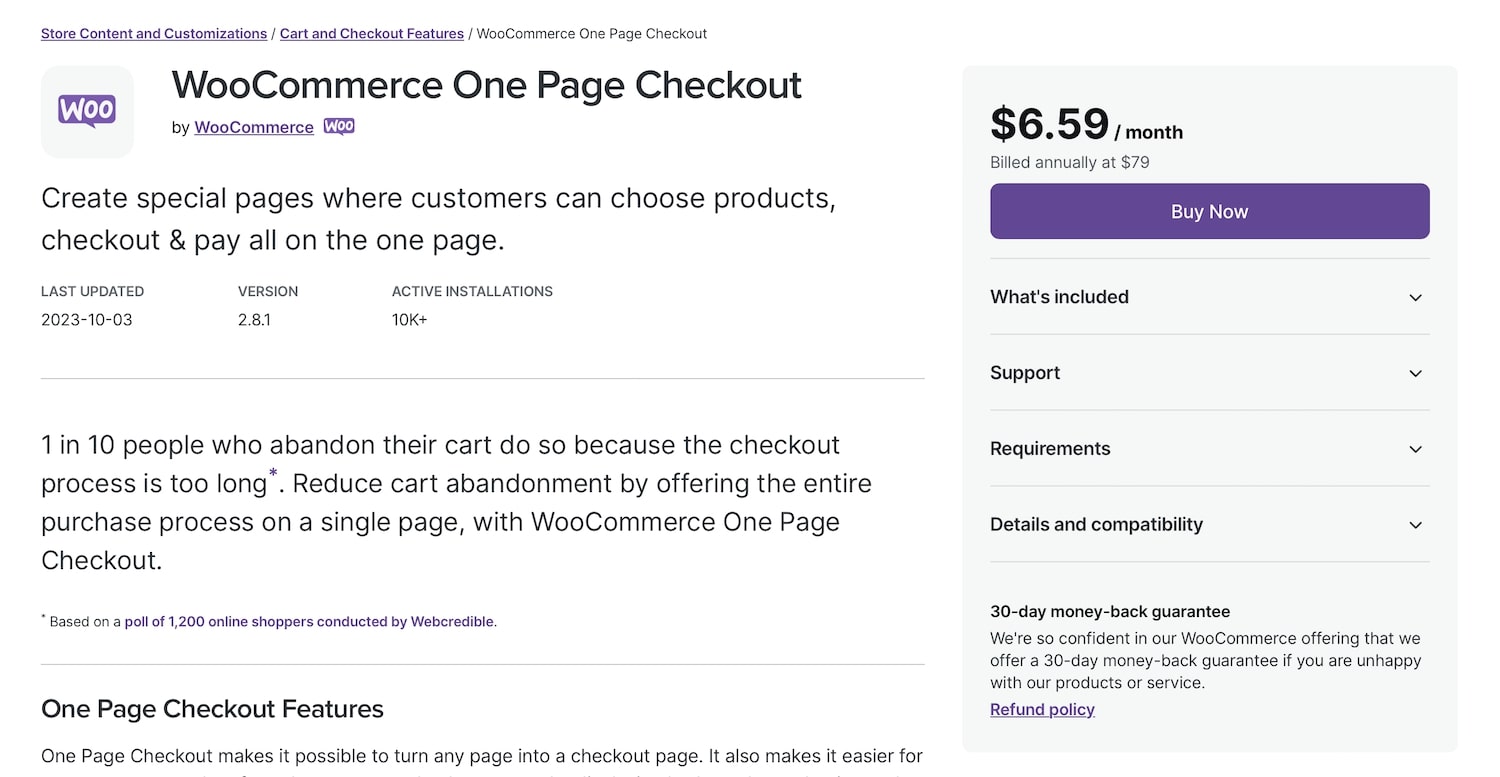Viewport: 1500px width, 777px height.
Task: Expand the Details and compatibility section
Action: tap(1096, 524)
